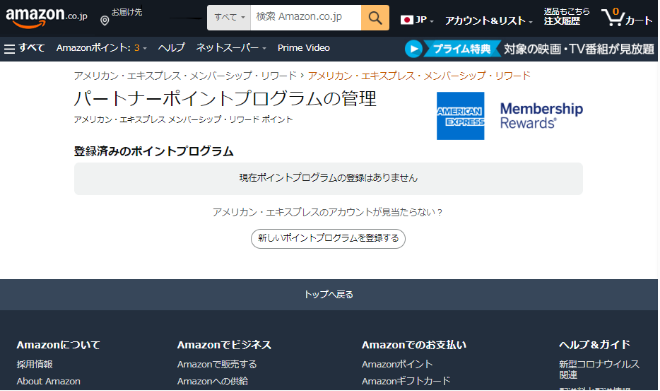Click the magnifying glass search button
Image resolution: width=660 pixels, height=391 pixels.
375,18
